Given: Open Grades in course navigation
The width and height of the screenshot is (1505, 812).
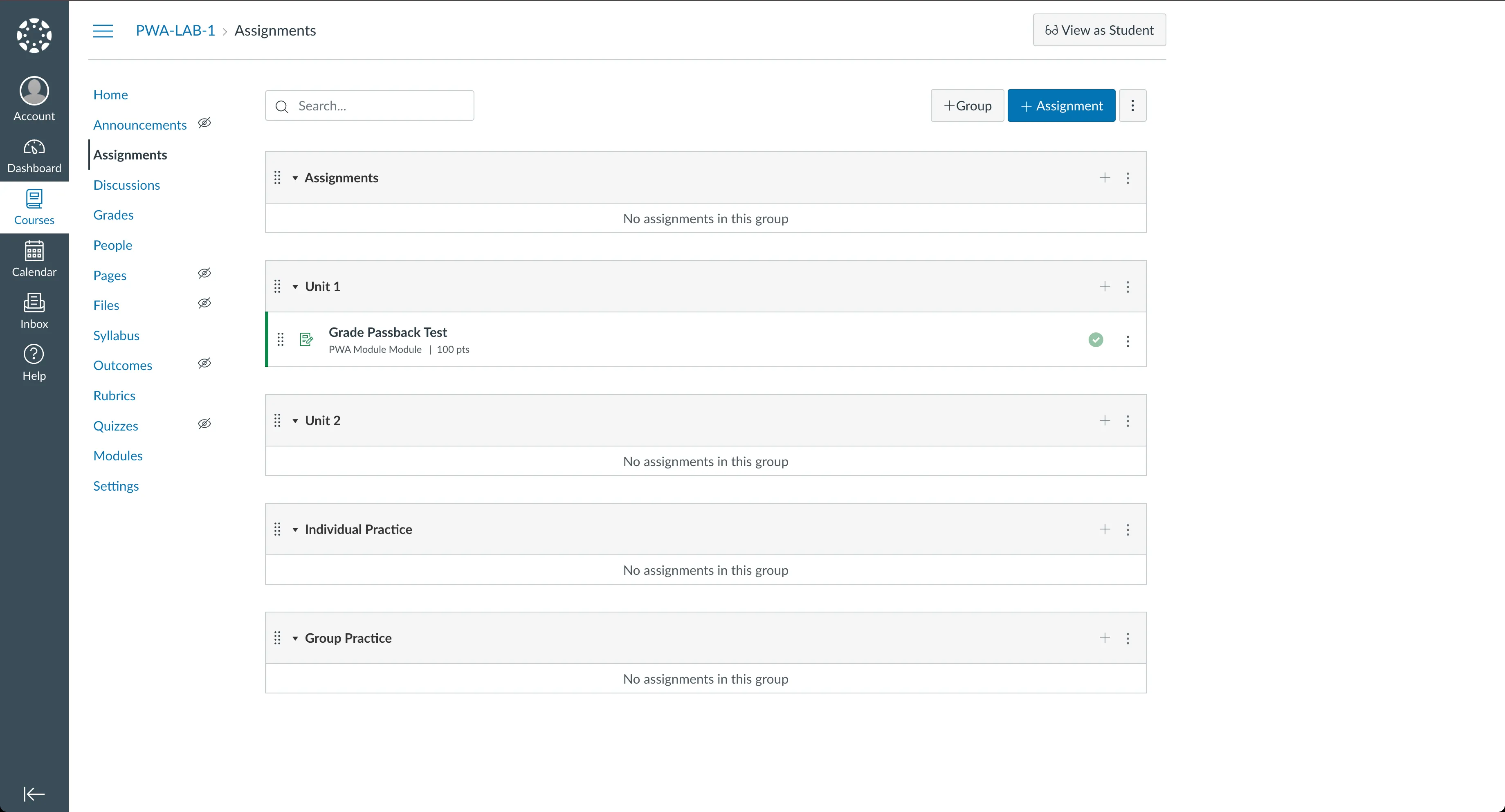Looking at the screenshot, I should coord(113,215).
